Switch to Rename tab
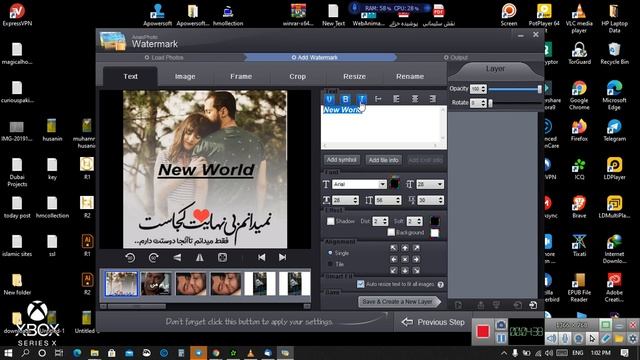Screen dimensions: 640x360 [410, 76]
